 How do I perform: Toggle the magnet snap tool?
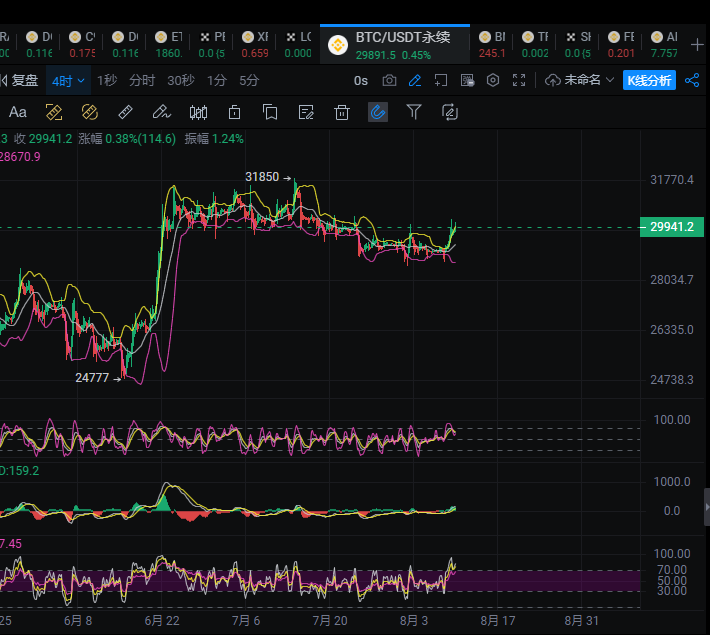(378, 112)
